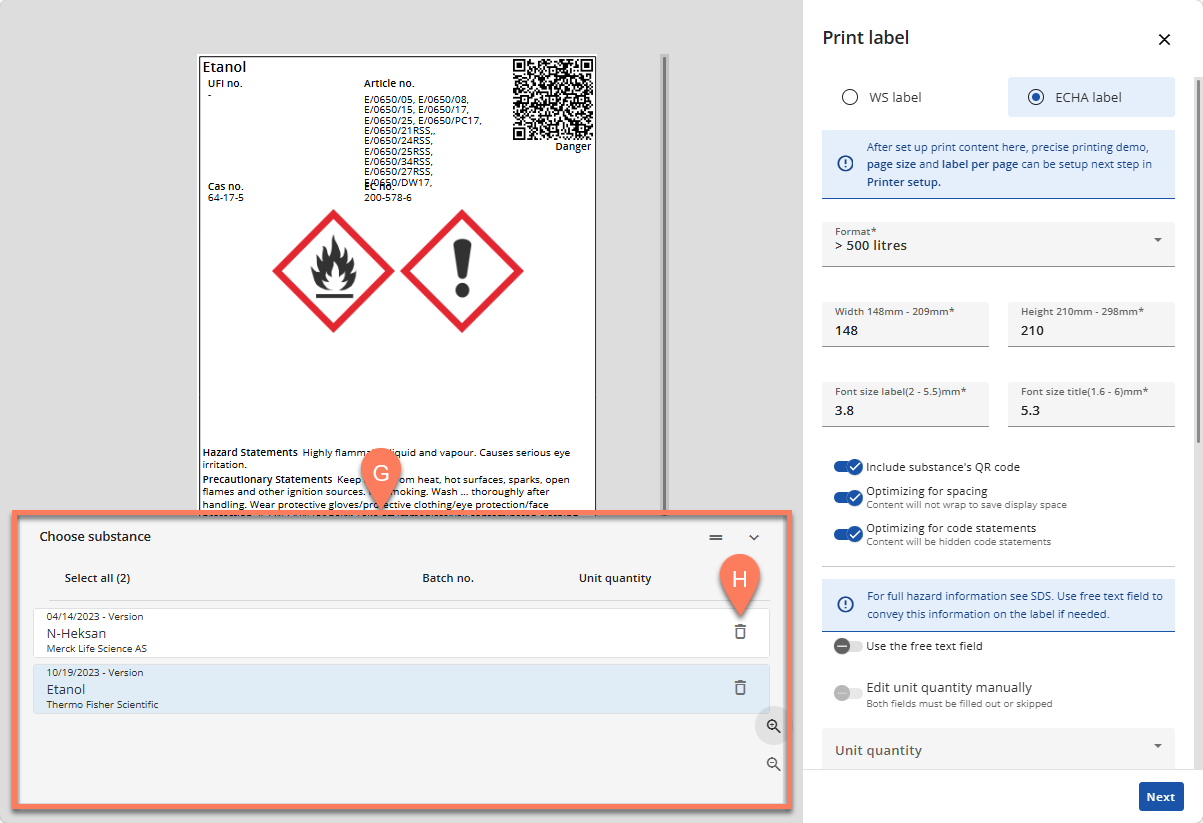The width and height of the screenshot is (1203, 823).
Task: Turn off Optimizing for code statements
Action: [848, 534]
